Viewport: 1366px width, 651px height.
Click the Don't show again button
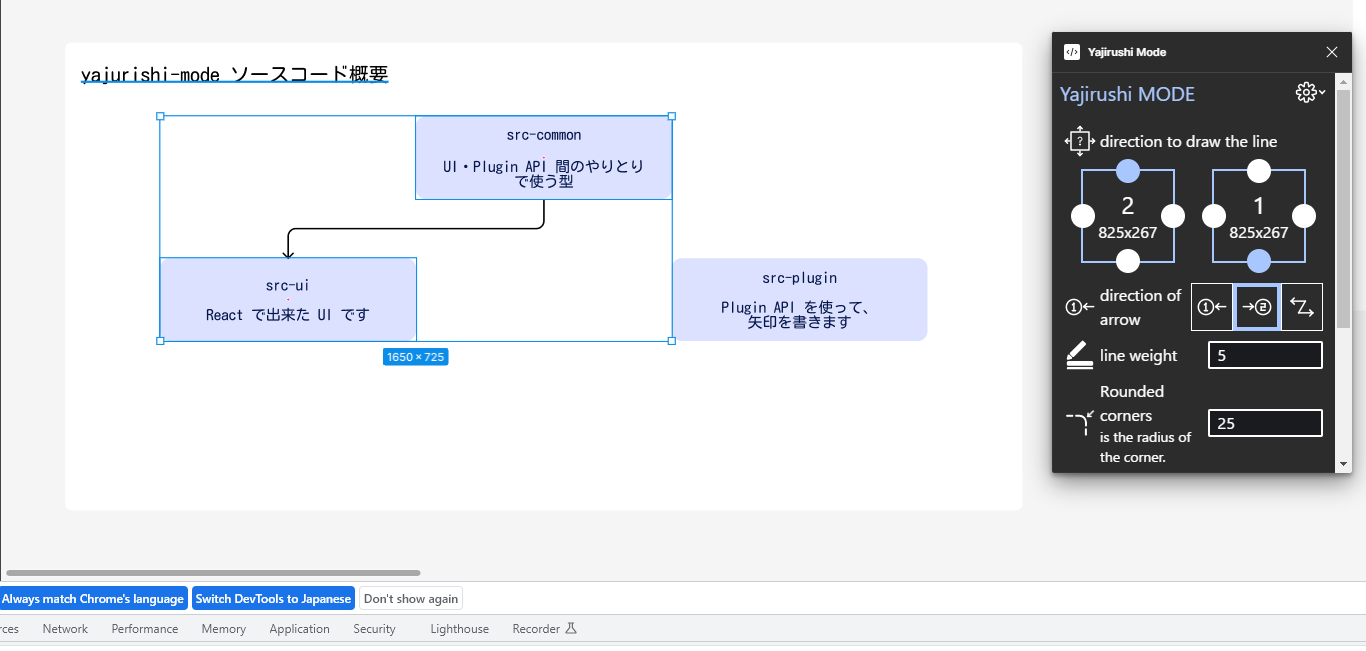[410, 598]
